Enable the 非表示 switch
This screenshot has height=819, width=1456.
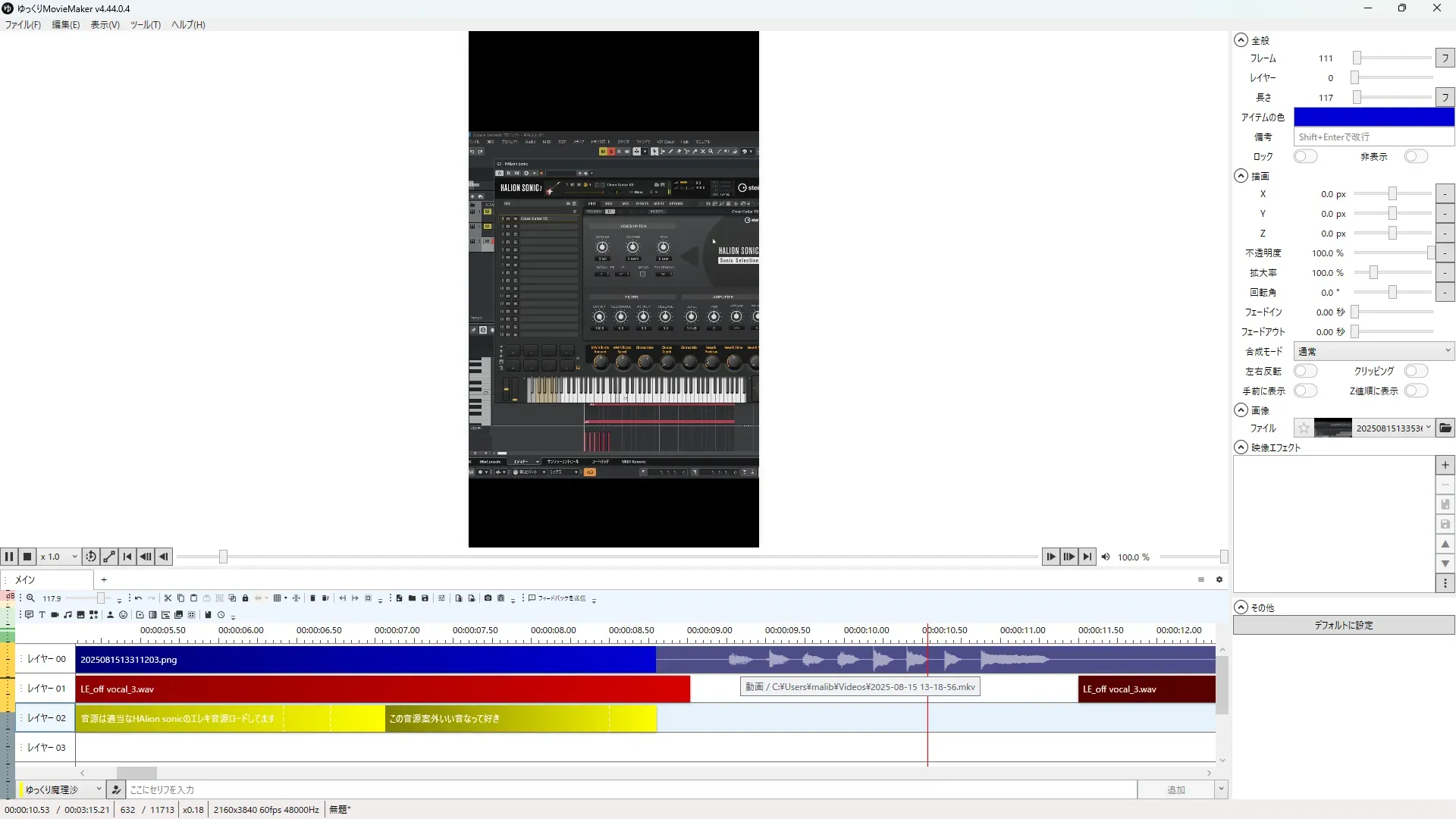1415,156
